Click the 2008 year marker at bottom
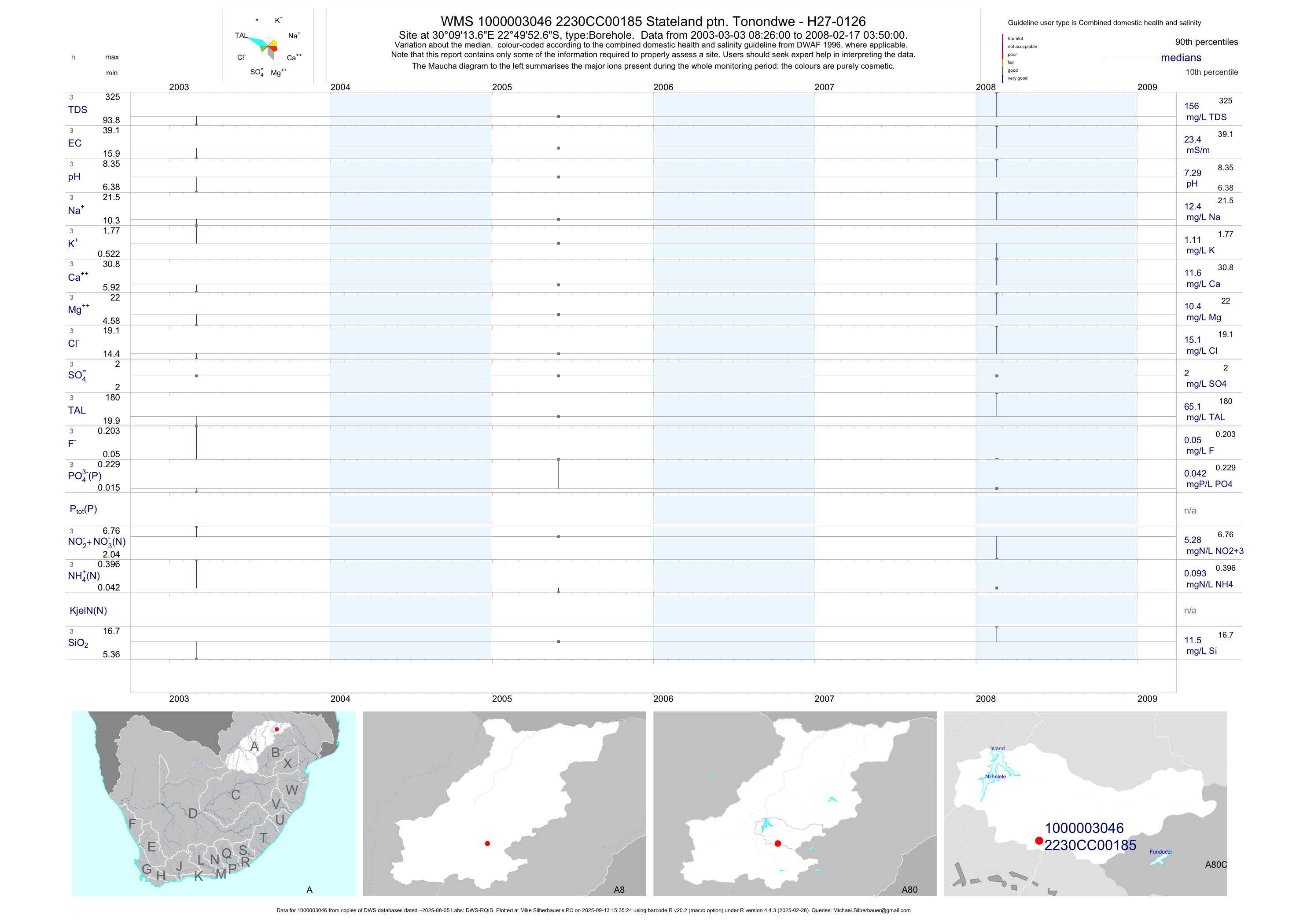This screenshot has width=1307, height=924. [985, 699]
